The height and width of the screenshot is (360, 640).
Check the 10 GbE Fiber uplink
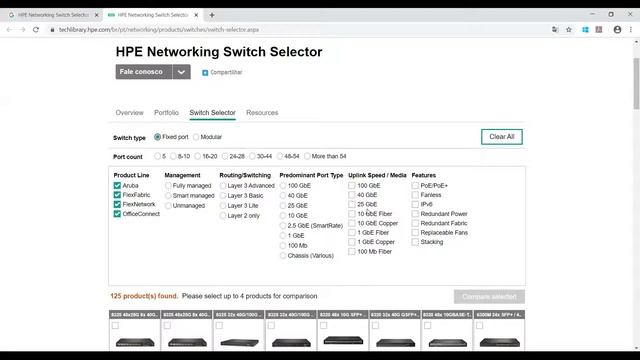pyautogui.click(x=352, y=214)
